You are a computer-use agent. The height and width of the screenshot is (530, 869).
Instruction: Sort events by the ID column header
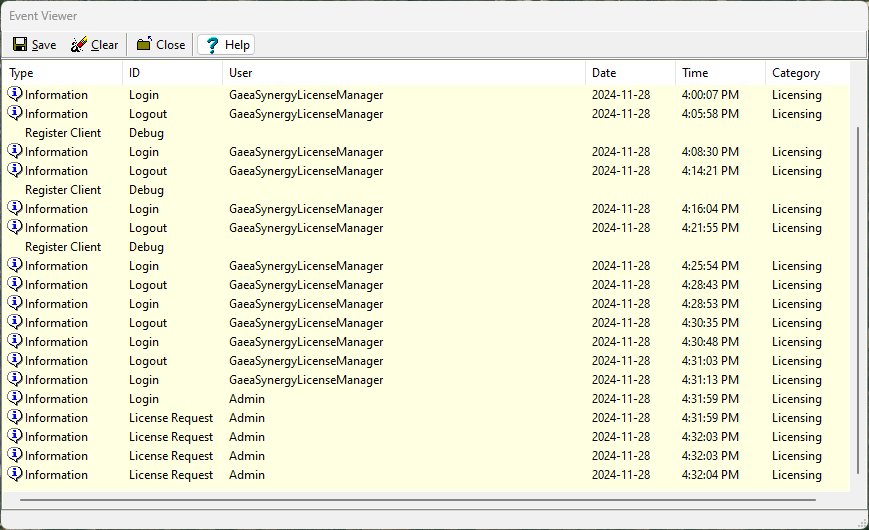(x=172, y=73)
